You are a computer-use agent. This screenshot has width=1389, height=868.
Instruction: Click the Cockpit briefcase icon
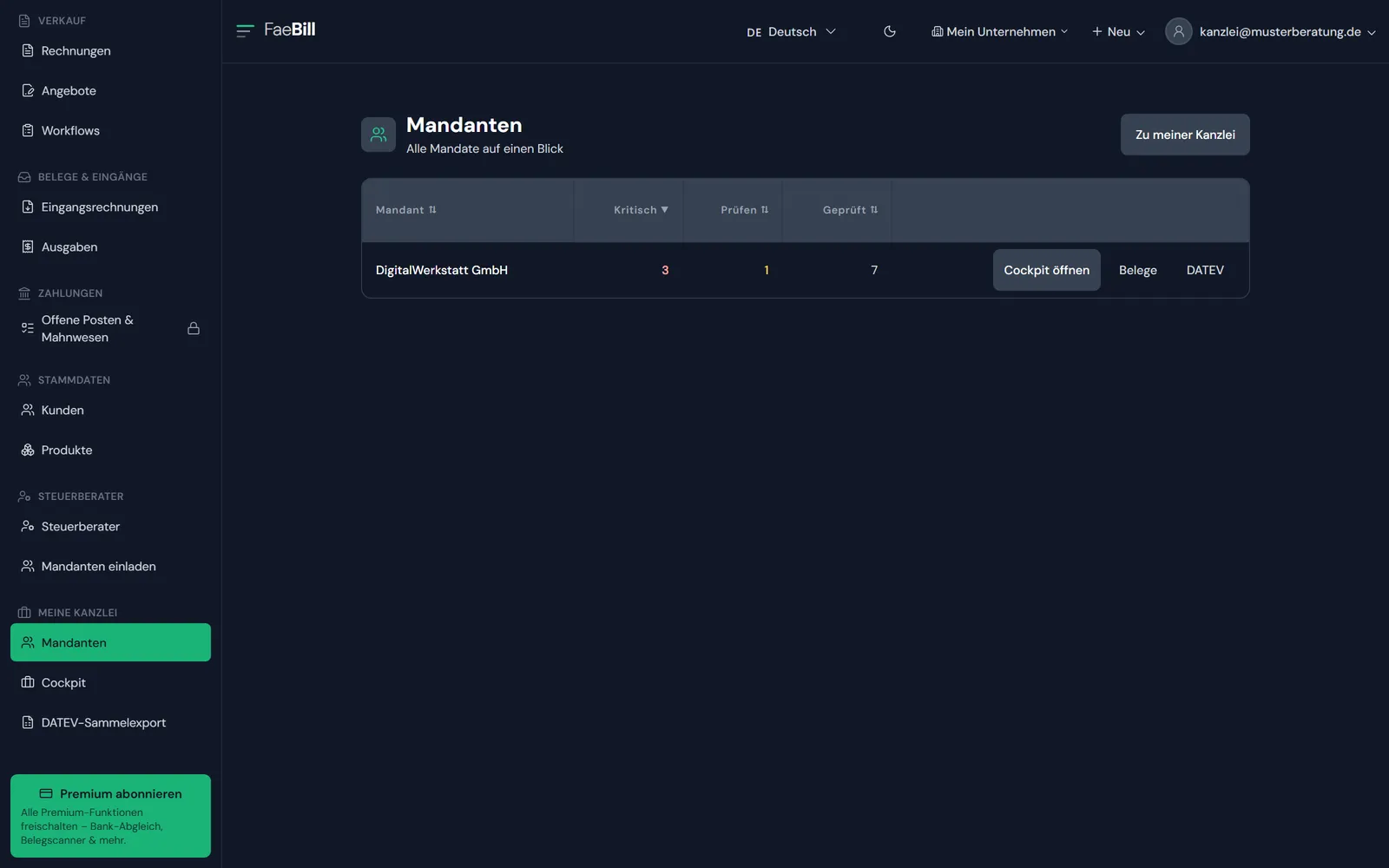click(x=28, y=682)
